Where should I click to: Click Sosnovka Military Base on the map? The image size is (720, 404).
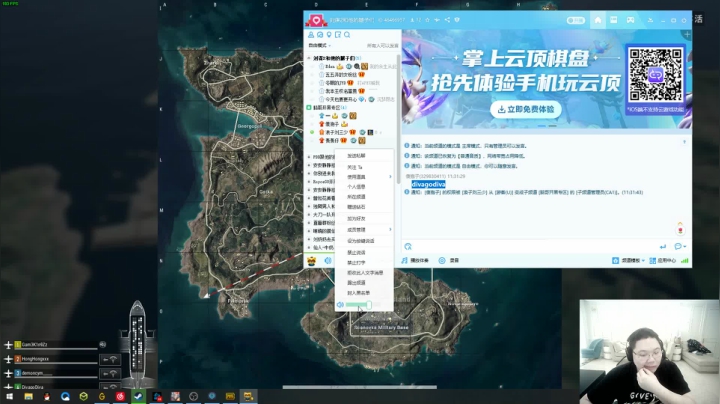point(381,327)
